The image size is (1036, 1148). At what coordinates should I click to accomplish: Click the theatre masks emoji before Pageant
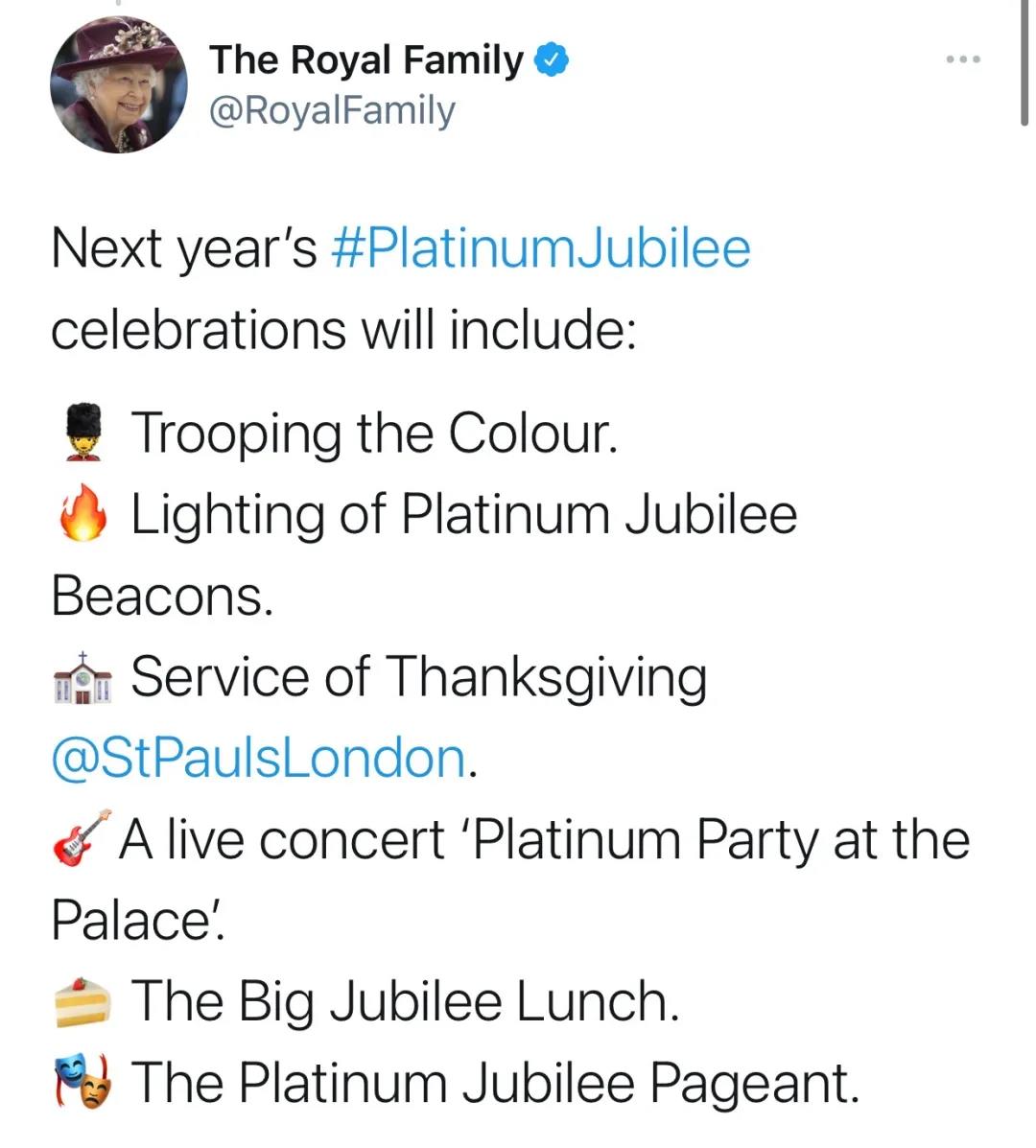(82, 1082)
